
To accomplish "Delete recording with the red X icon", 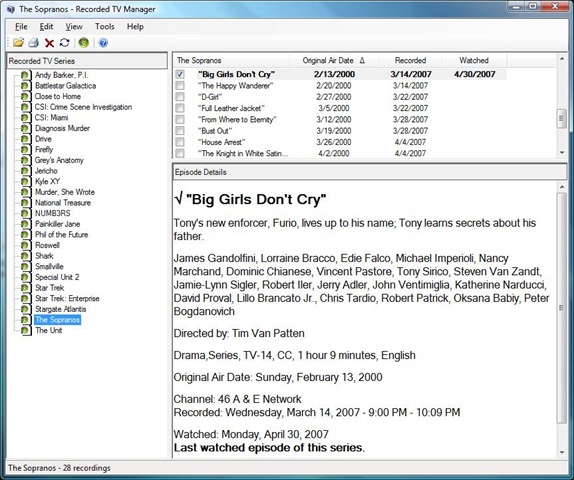I will tap(49, 43).
